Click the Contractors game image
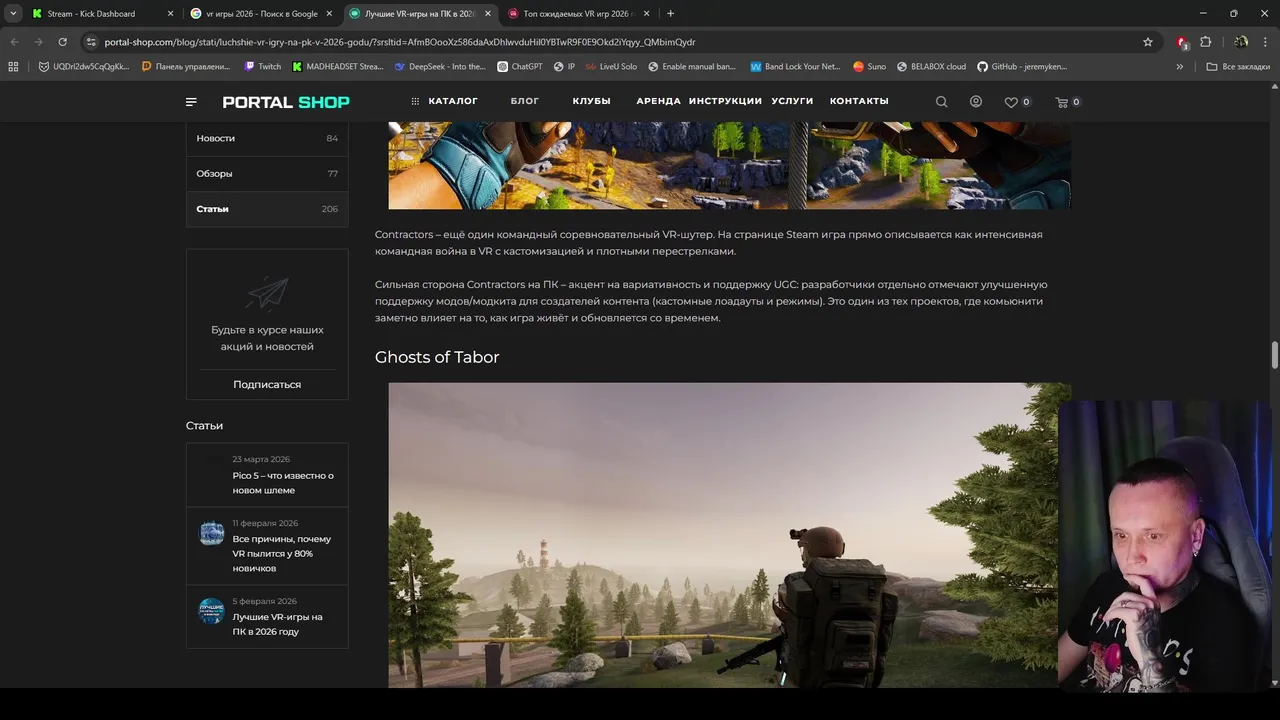Screen dimensions: 1280x720 point(729,165)
